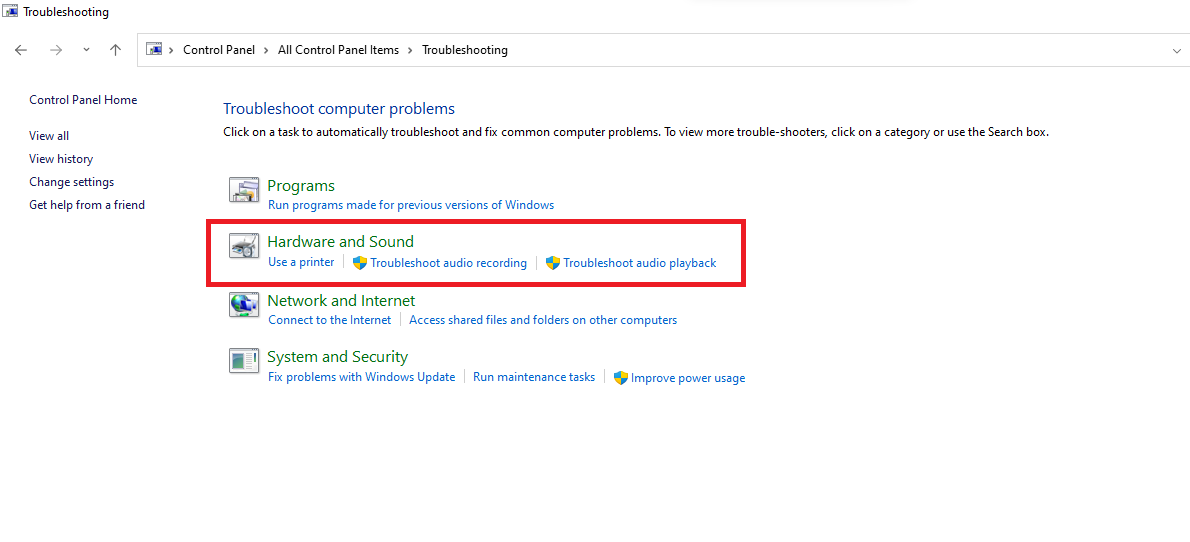Open the View history link
Viewport: 1190px width, 542px height.
[x=61, y=159]
